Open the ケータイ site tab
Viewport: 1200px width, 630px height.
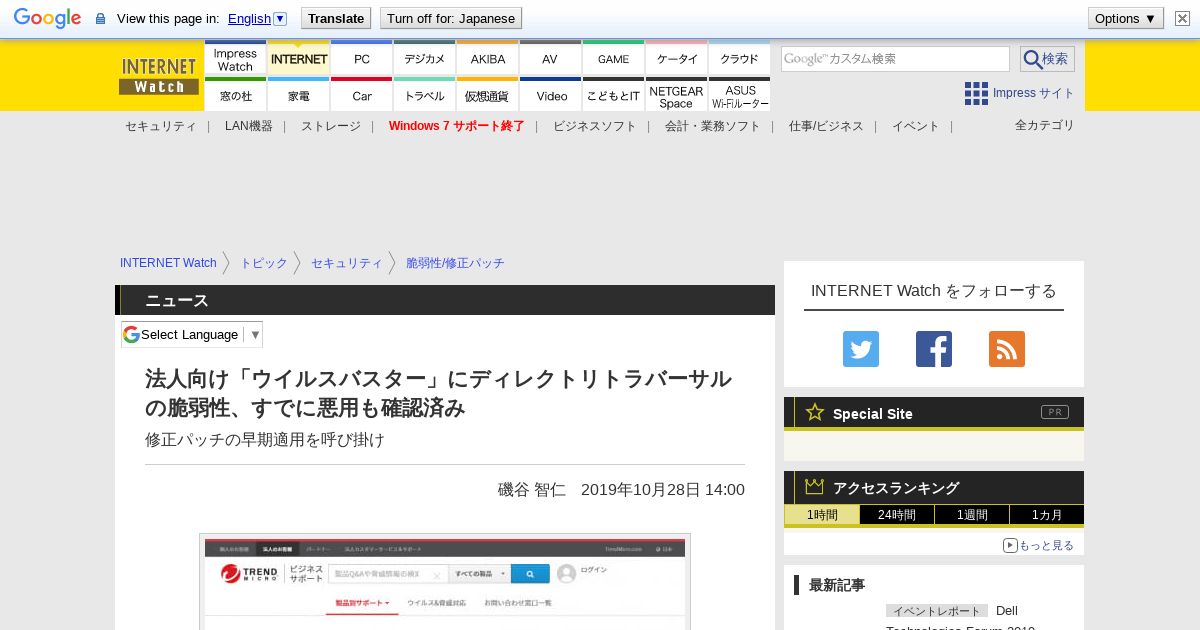point(677,59)
